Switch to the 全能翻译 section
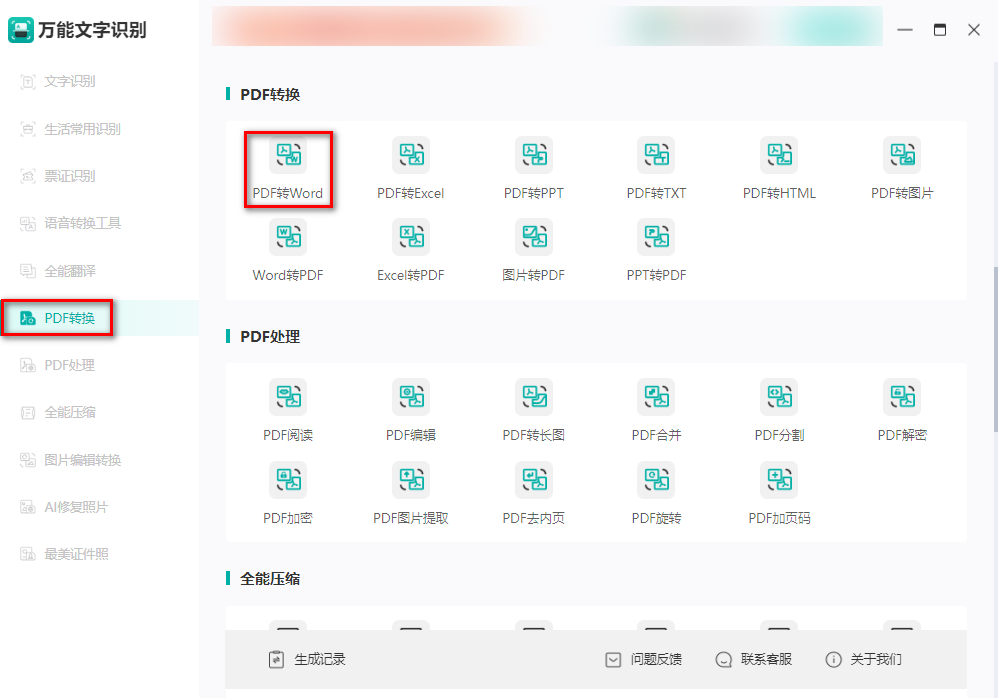Screen dimensions: 998x698 click(x=68, y=270)
